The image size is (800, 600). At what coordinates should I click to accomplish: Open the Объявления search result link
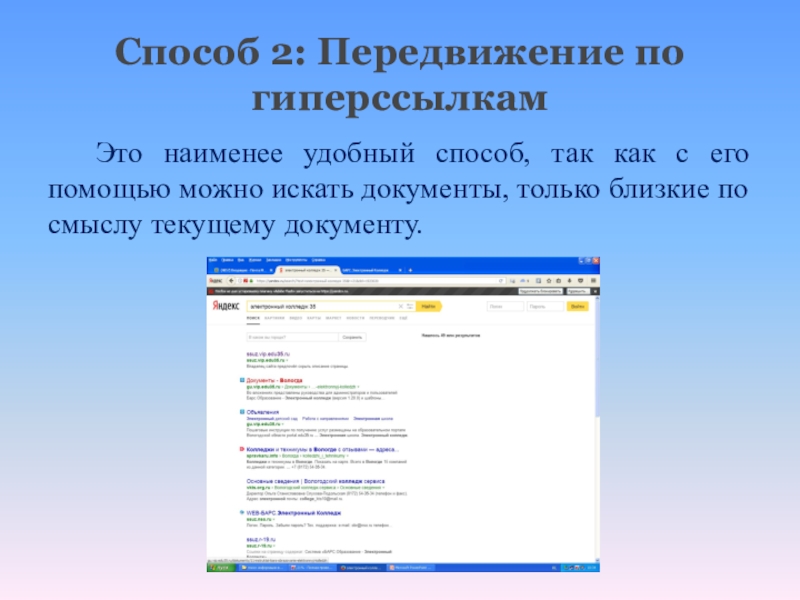261,411
